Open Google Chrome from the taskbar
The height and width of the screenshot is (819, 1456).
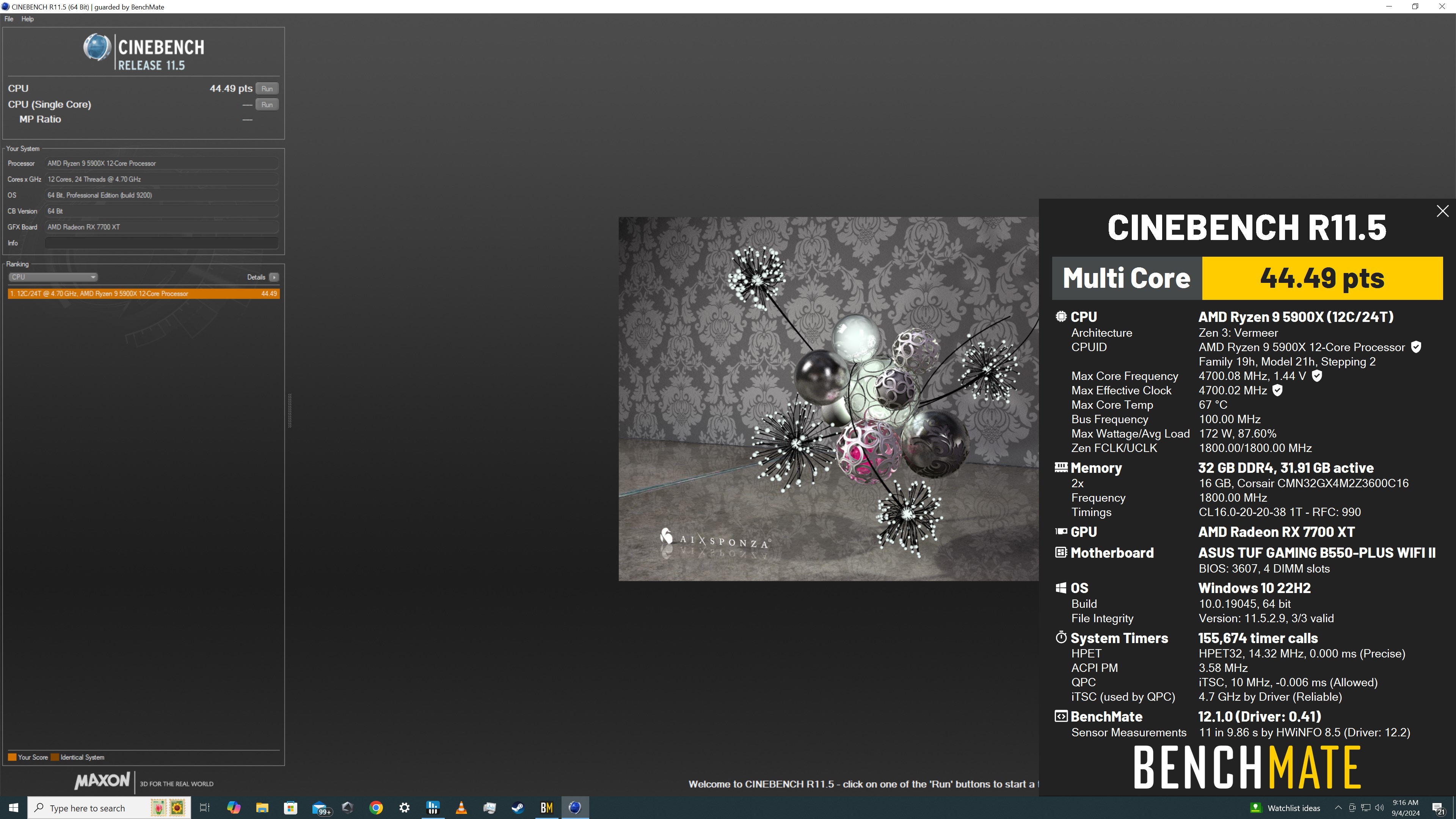376,808
